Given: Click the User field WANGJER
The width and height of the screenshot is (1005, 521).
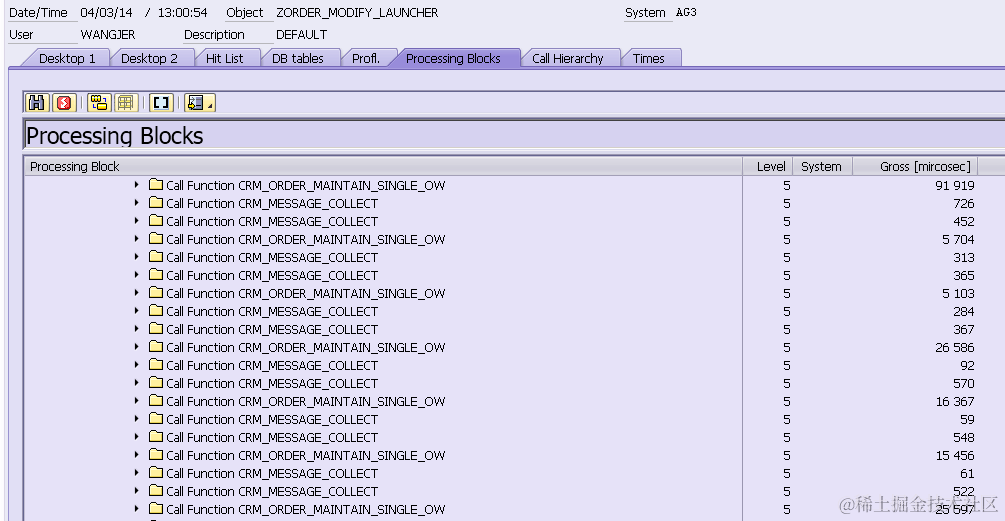Looking at the screenshot, I should pyautogui.click(x=108, y=35).
